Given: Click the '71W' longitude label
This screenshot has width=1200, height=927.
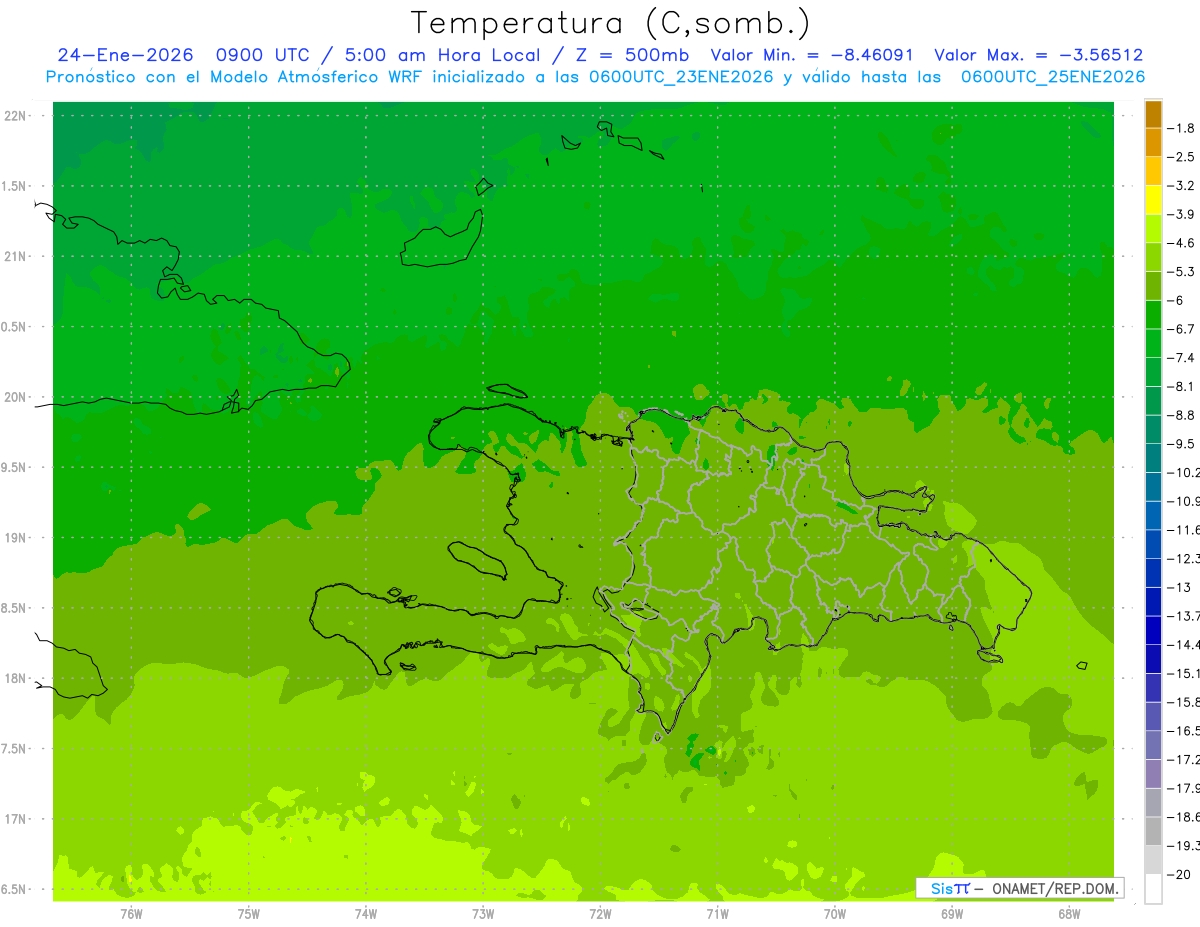Looking at the screenshot, I should [717, 913].
